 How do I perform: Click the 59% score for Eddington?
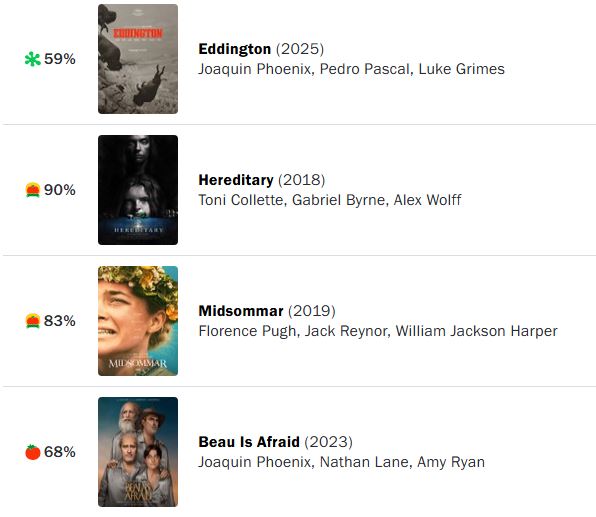[x=60, y=59]
